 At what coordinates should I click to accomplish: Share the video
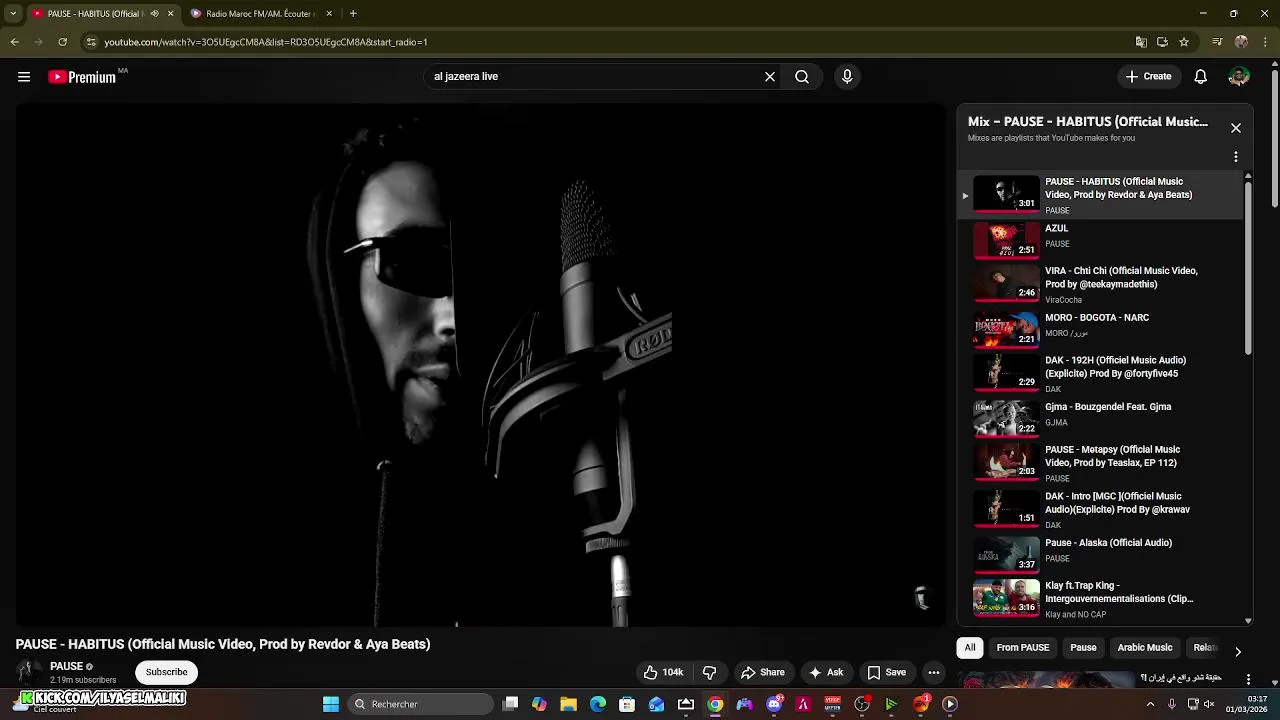point(762,673)
